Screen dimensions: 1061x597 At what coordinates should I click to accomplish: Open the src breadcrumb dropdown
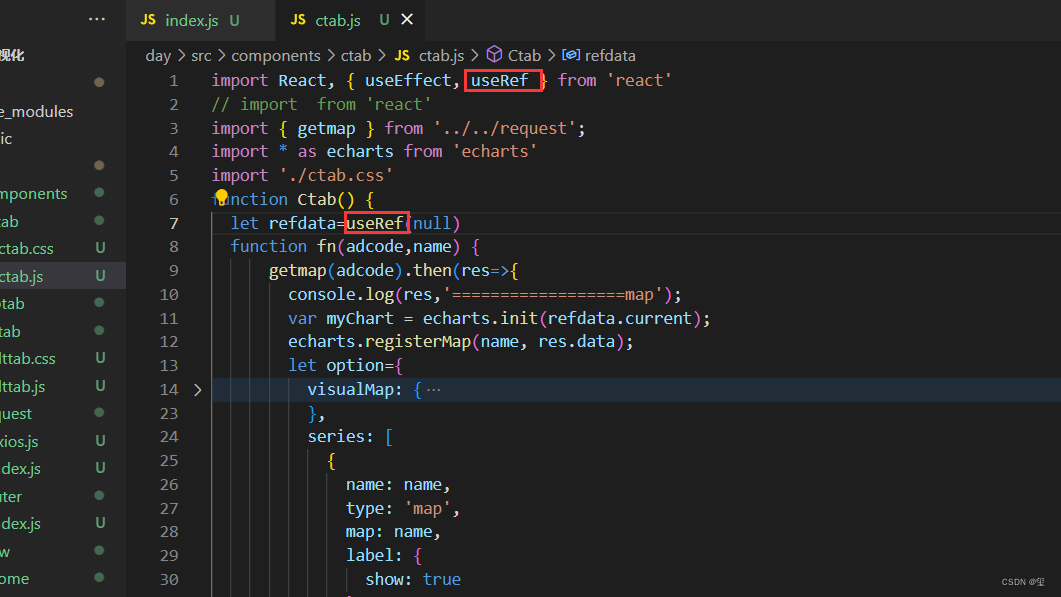201,55
